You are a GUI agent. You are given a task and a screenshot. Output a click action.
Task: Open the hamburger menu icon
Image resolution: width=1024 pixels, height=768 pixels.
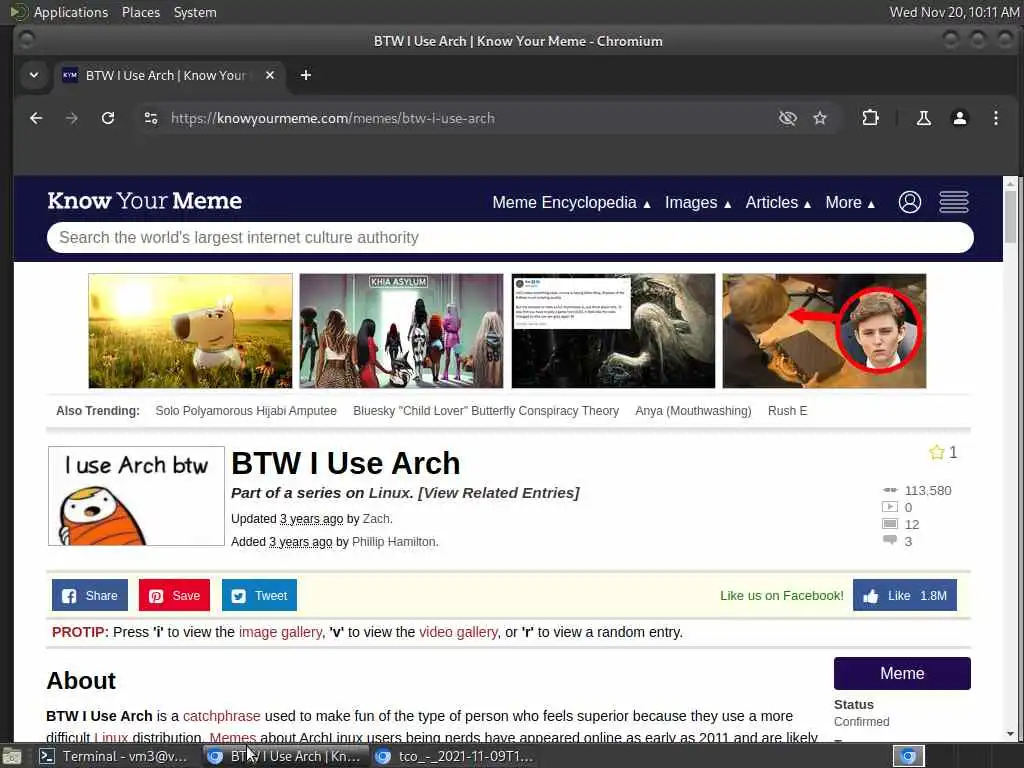click(x=954, y=202)
